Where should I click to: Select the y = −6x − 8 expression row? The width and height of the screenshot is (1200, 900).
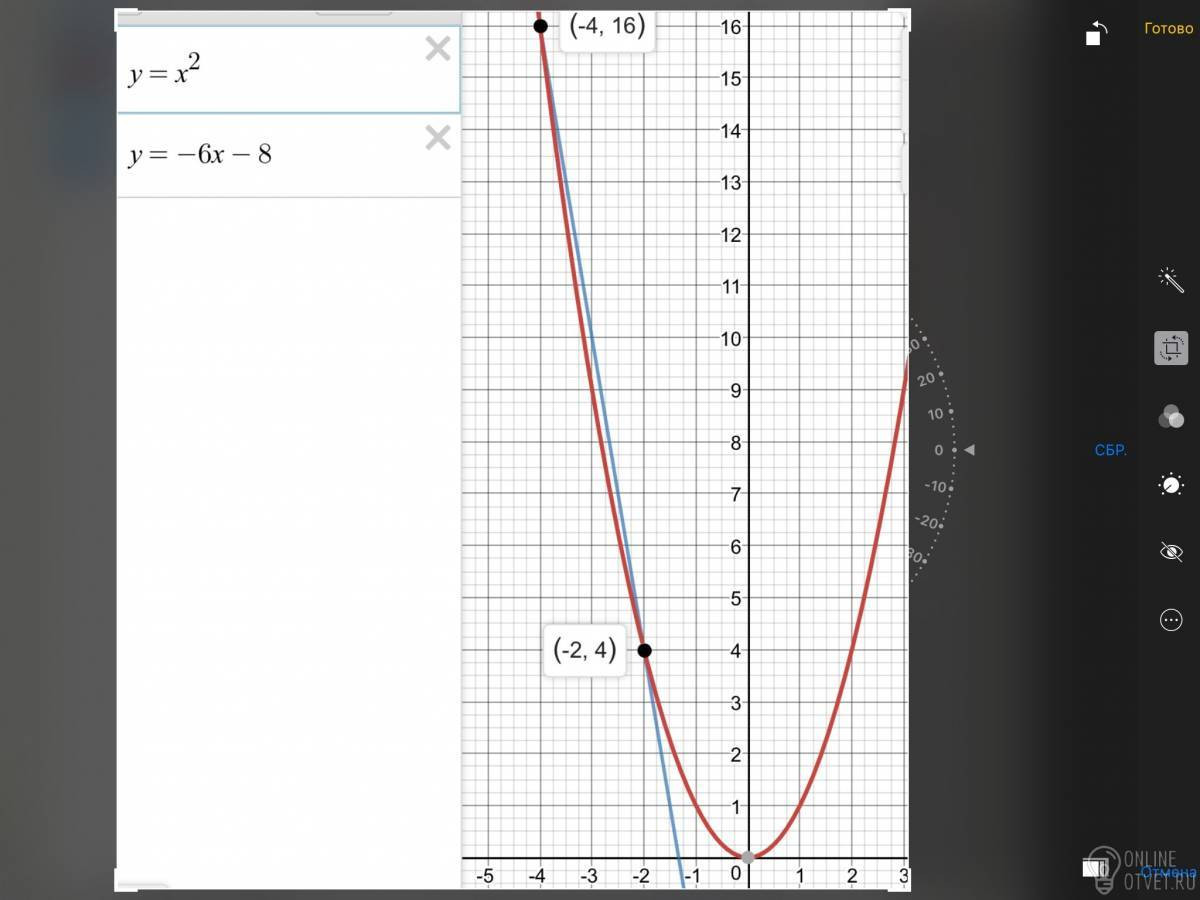click(x=288, y=155)
